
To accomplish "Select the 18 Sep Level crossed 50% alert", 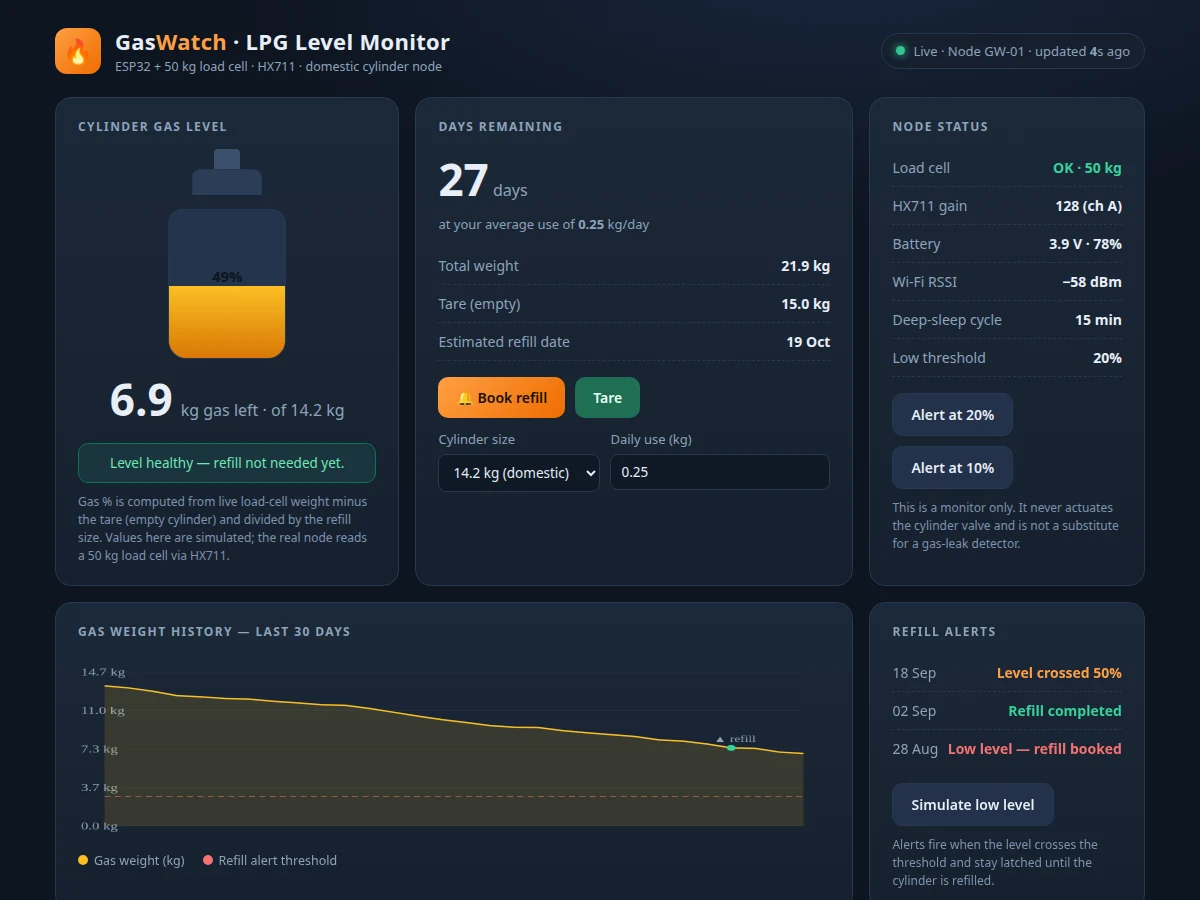I will [1007, 673].
